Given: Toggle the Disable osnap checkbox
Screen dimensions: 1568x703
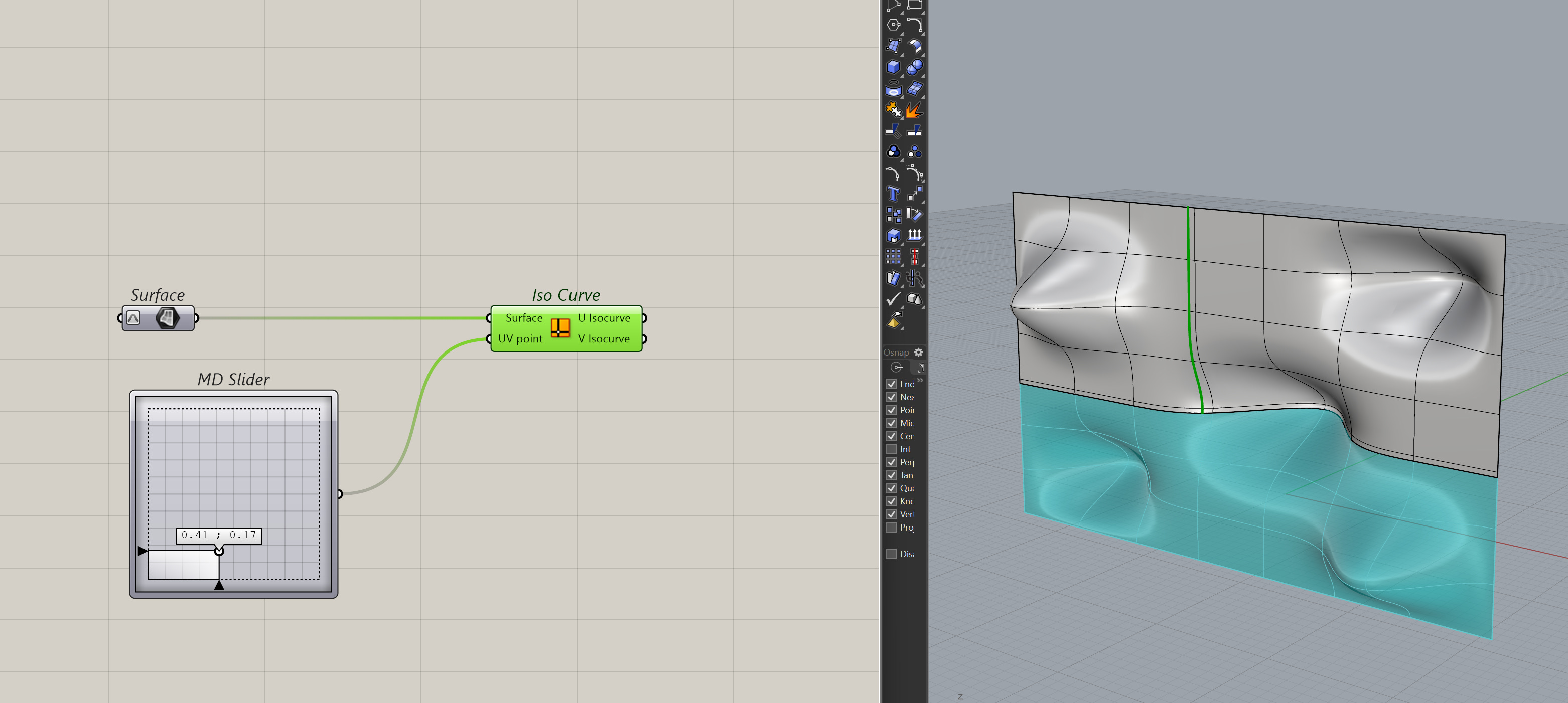Looking at the screenshot, I should [x=891, y=554].
